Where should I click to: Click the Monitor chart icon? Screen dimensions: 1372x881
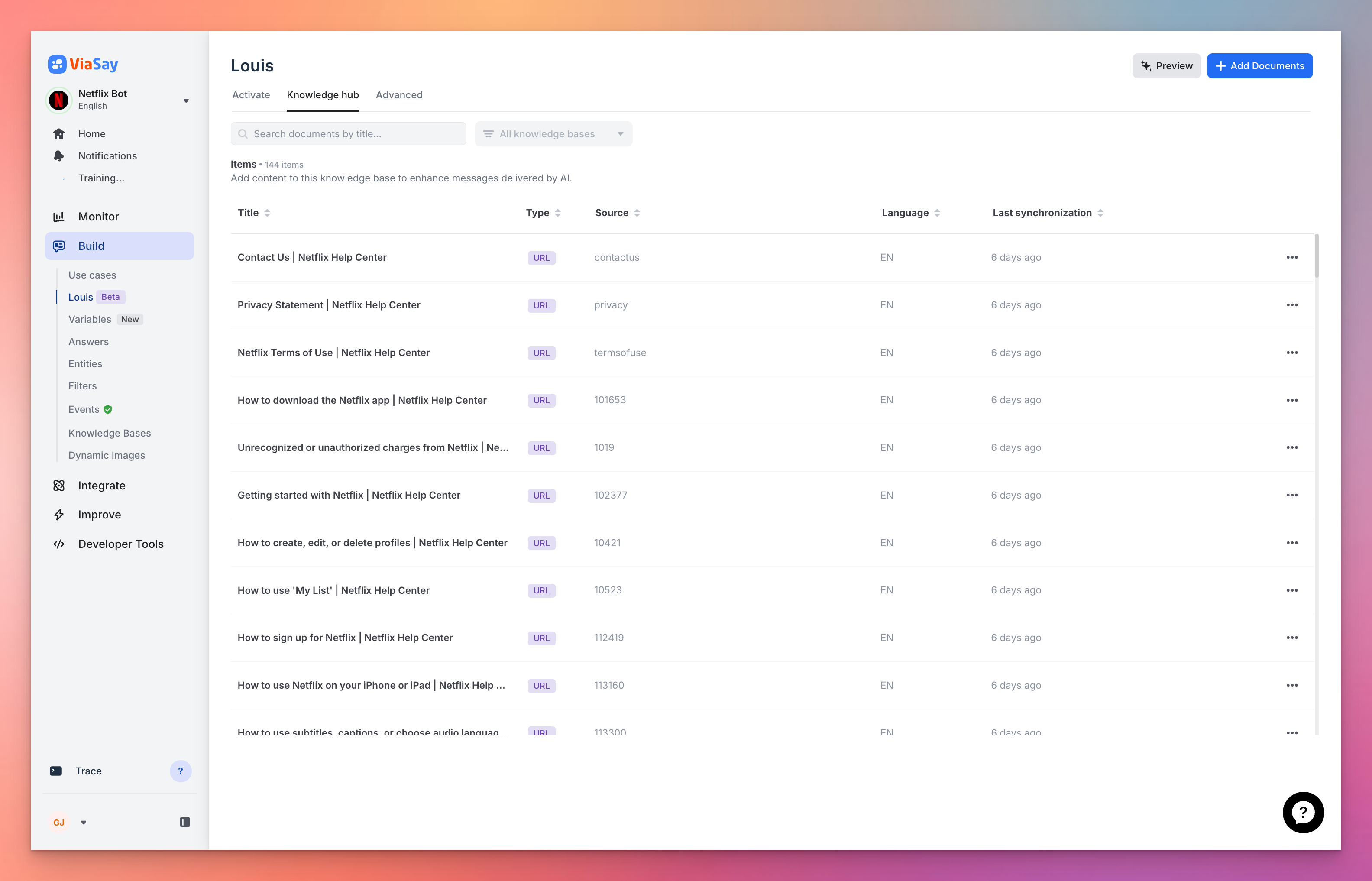[59, 217]
